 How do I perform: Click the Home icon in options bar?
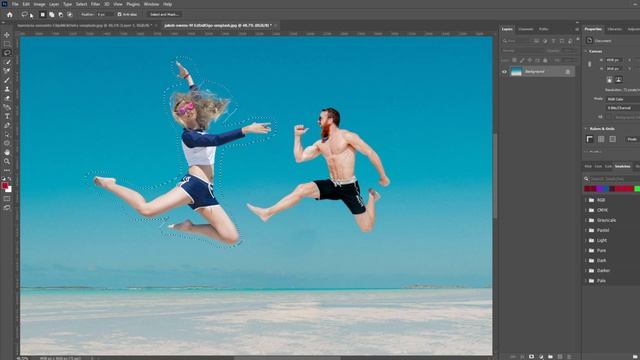9,15
